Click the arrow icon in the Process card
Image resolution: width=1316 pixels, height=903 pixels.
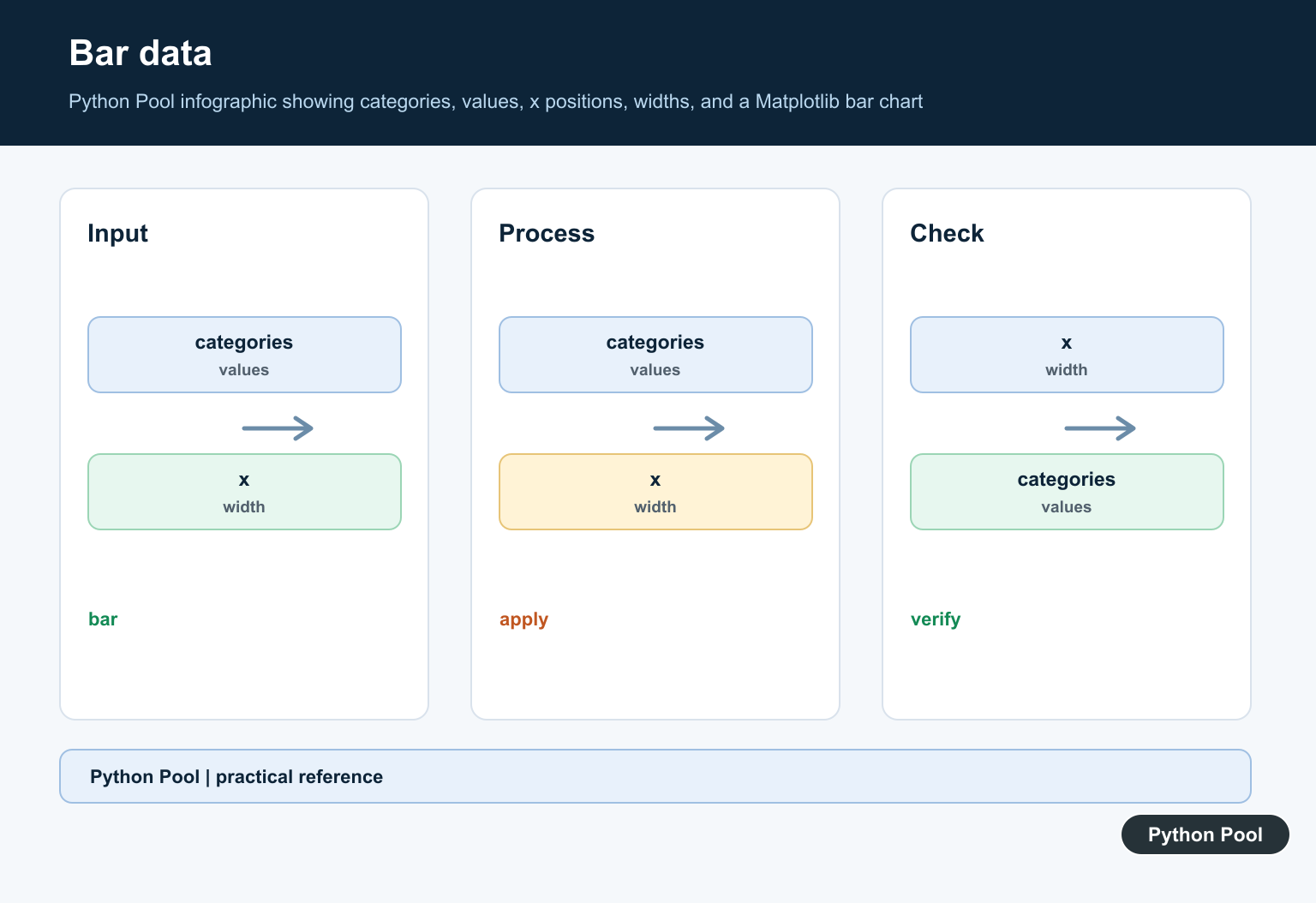[x=689, y=428]
